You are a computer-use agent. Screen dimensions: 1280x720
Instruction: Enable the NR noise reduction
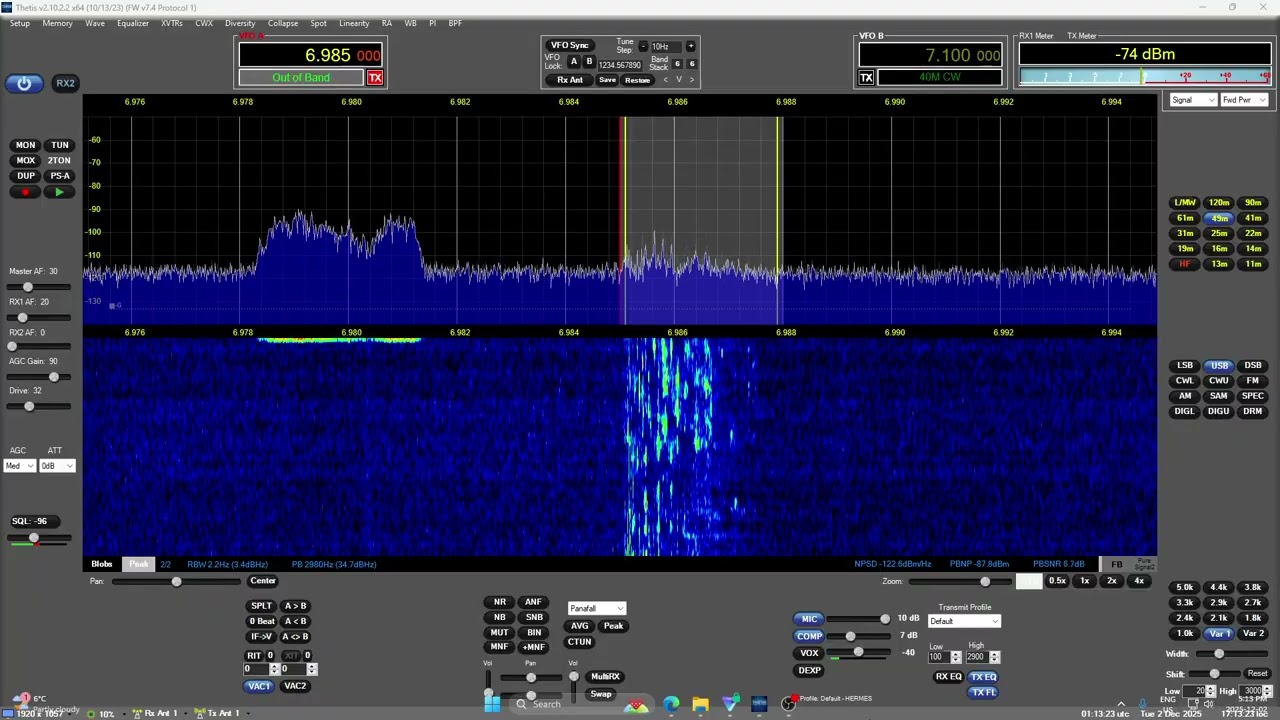500,602
